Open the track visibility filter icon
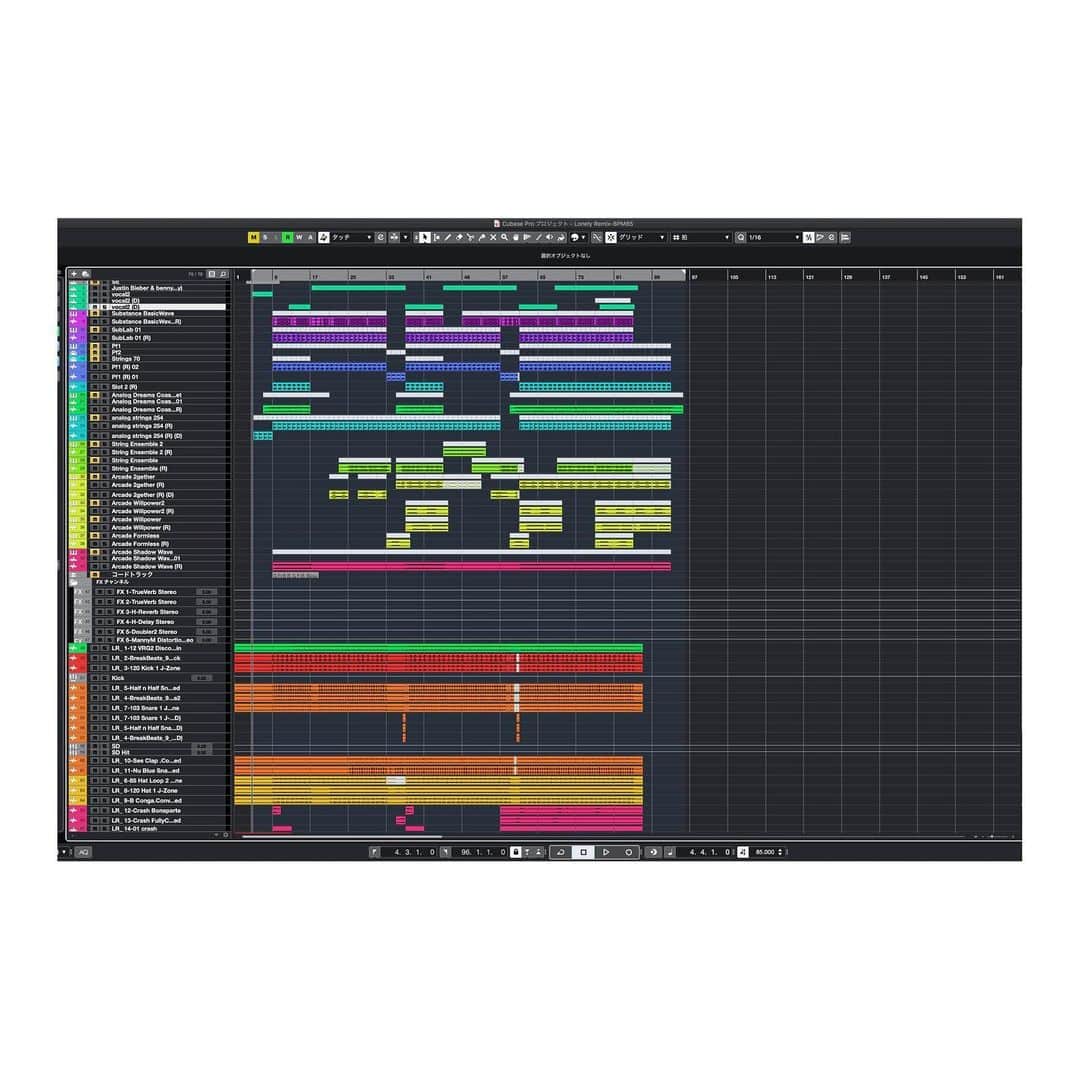 (212, 273)
